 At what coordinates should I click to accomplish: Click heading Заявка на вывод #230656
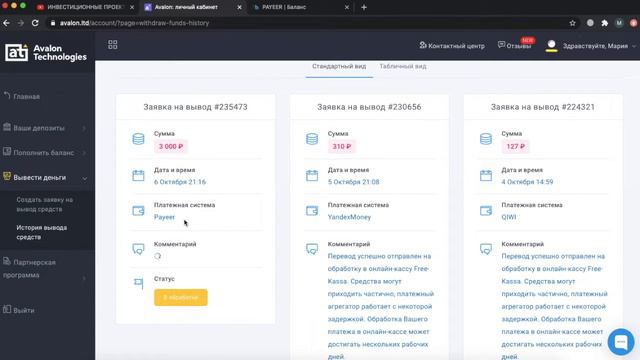point(369,107)
